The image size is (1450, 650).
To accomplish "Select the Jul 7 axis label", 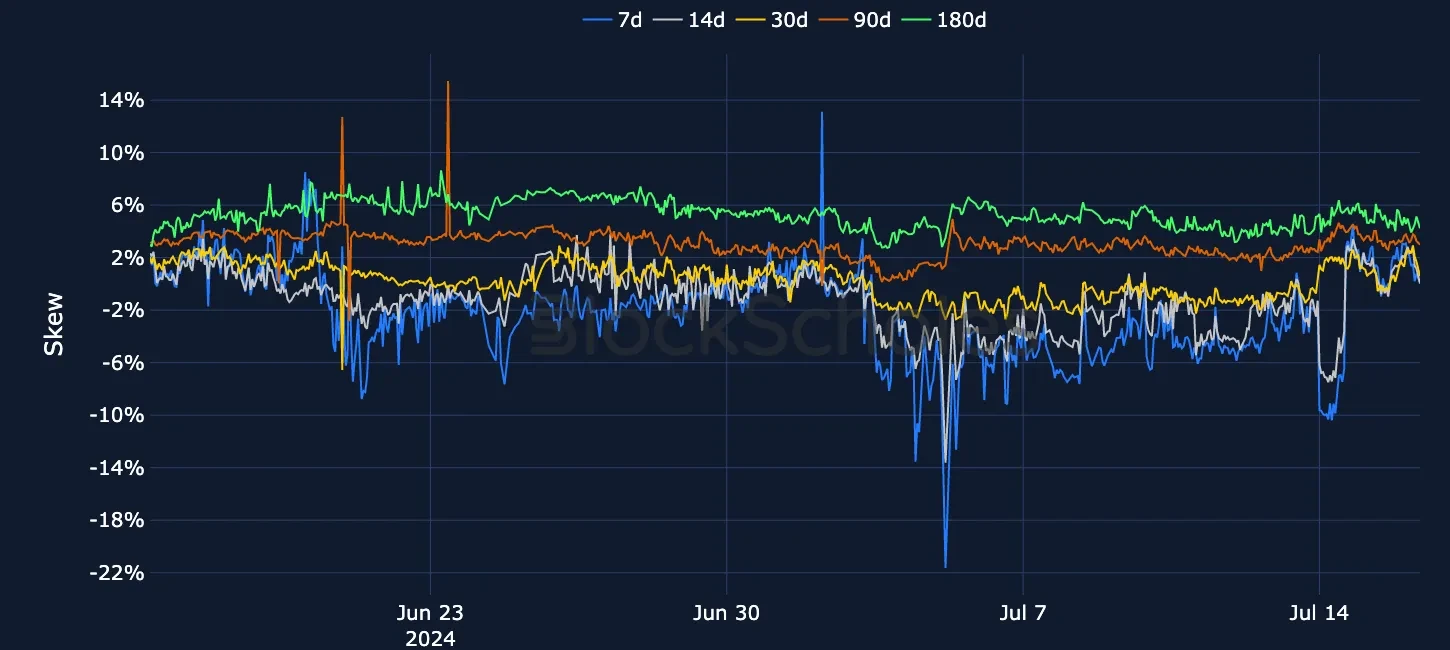I will pyautogui.click(x=1023, y=613).
